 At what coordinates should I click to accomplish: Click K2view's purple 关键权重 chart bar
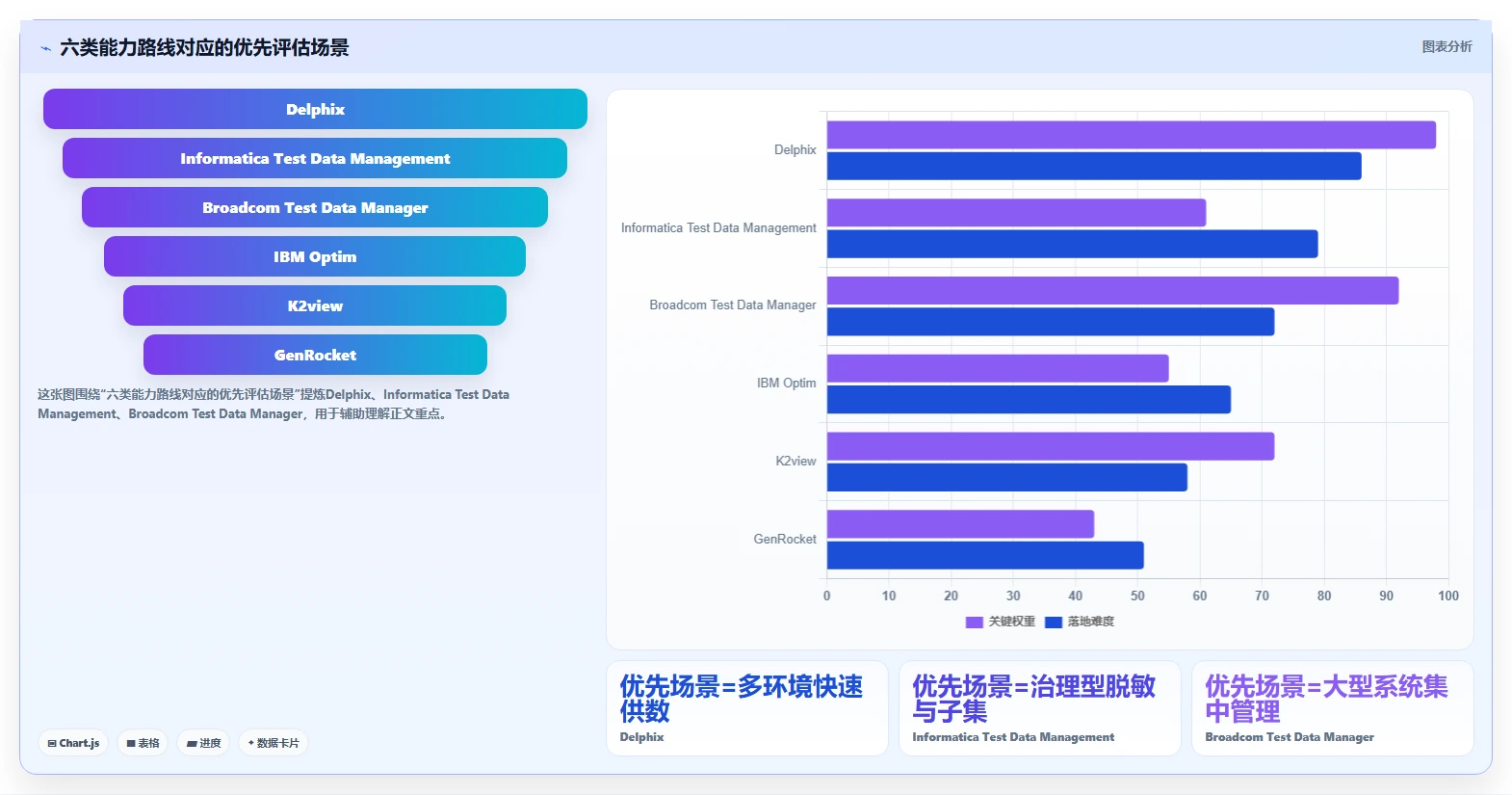(1051, 446)
